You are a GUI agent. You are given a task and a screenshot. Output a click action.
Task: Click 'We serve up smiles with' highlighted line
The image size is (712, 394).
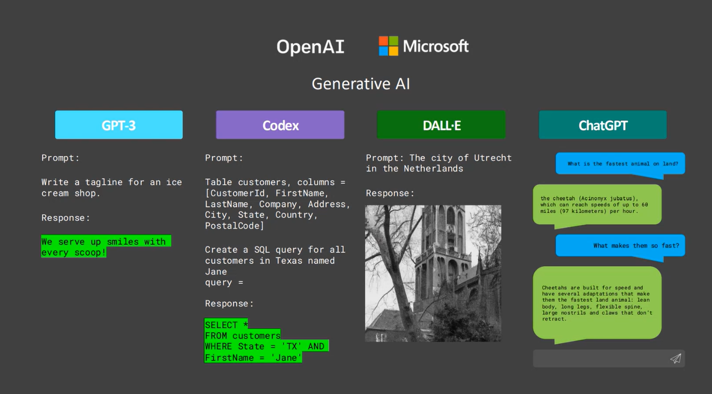coord(106,241)
